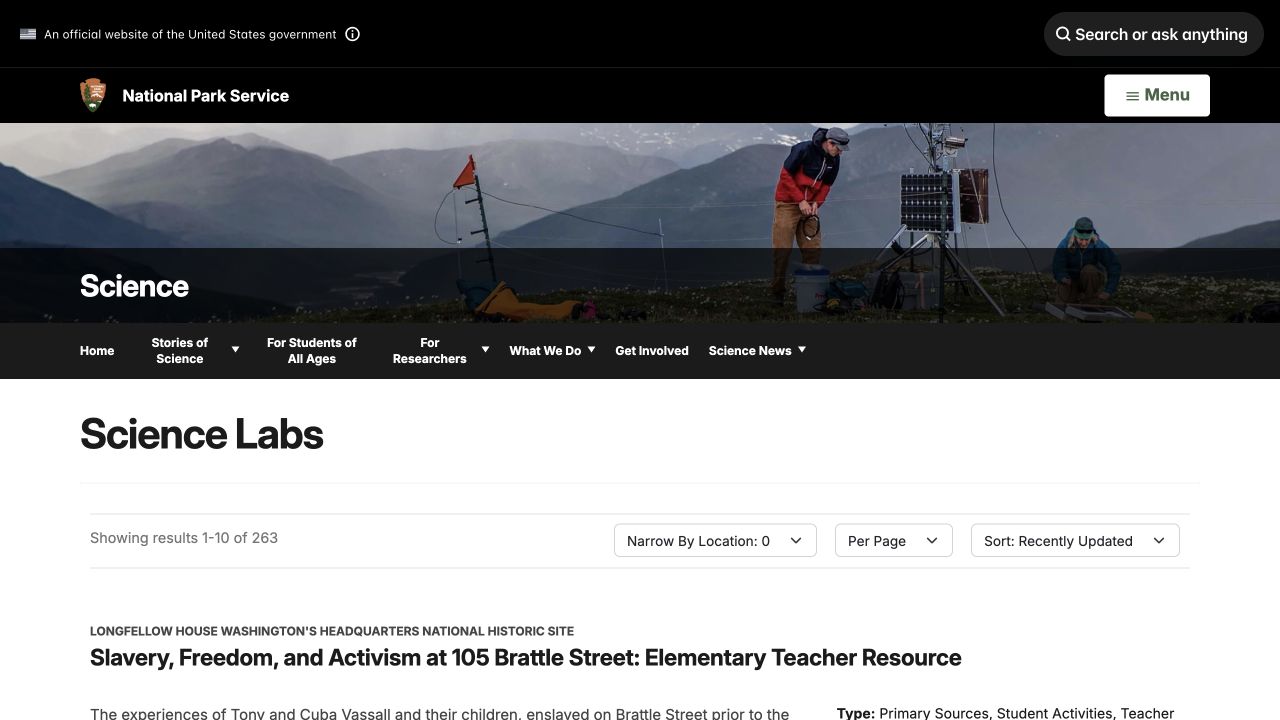Click the hamburger icon in the Menu button
The height and width of the screenshot is (720, 1280).
pos(1132,96)
